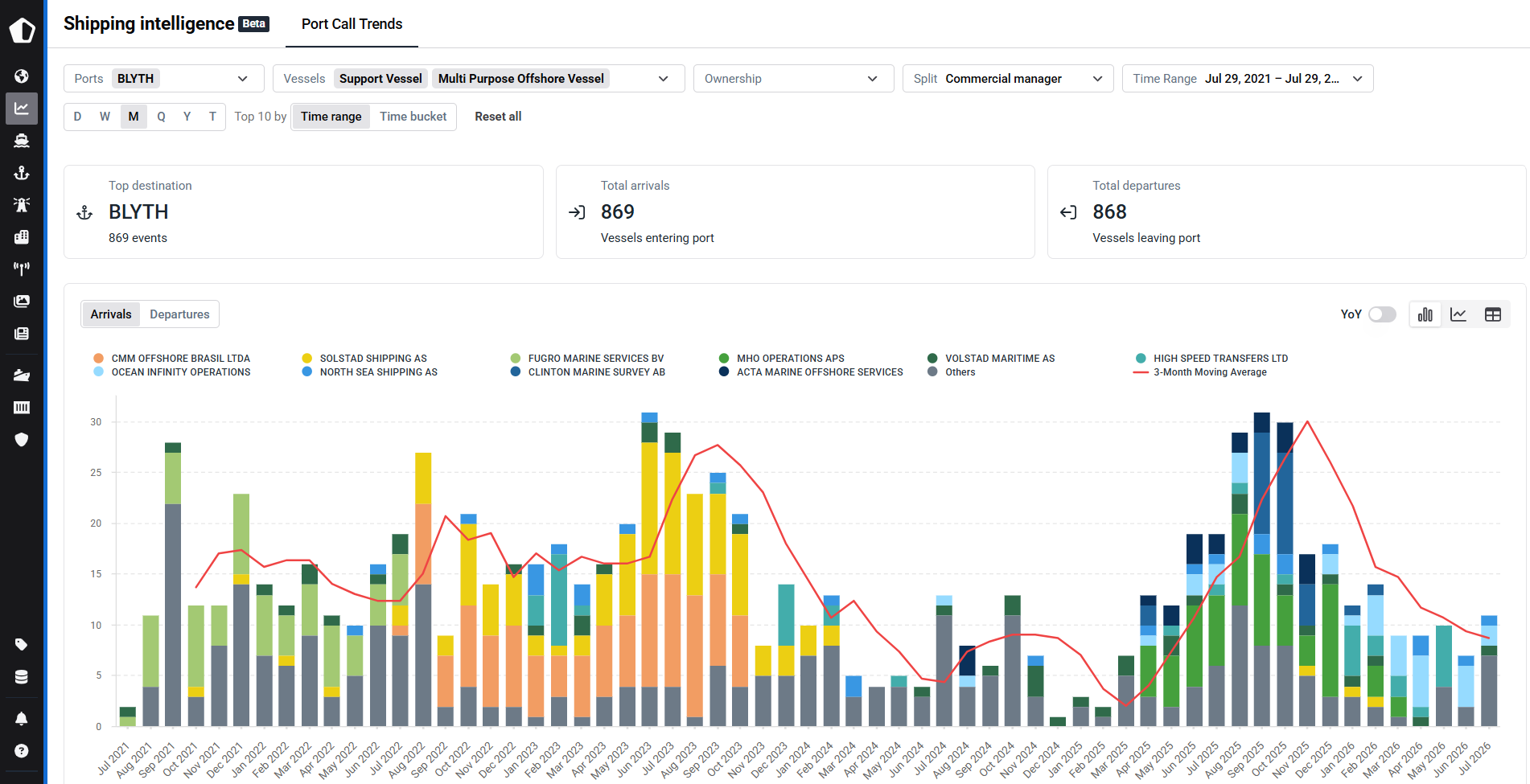Viewport: 1530px width, 784px height.
Task: Open the lighthouse icon in sidebar
Action: tap(22, 205)
